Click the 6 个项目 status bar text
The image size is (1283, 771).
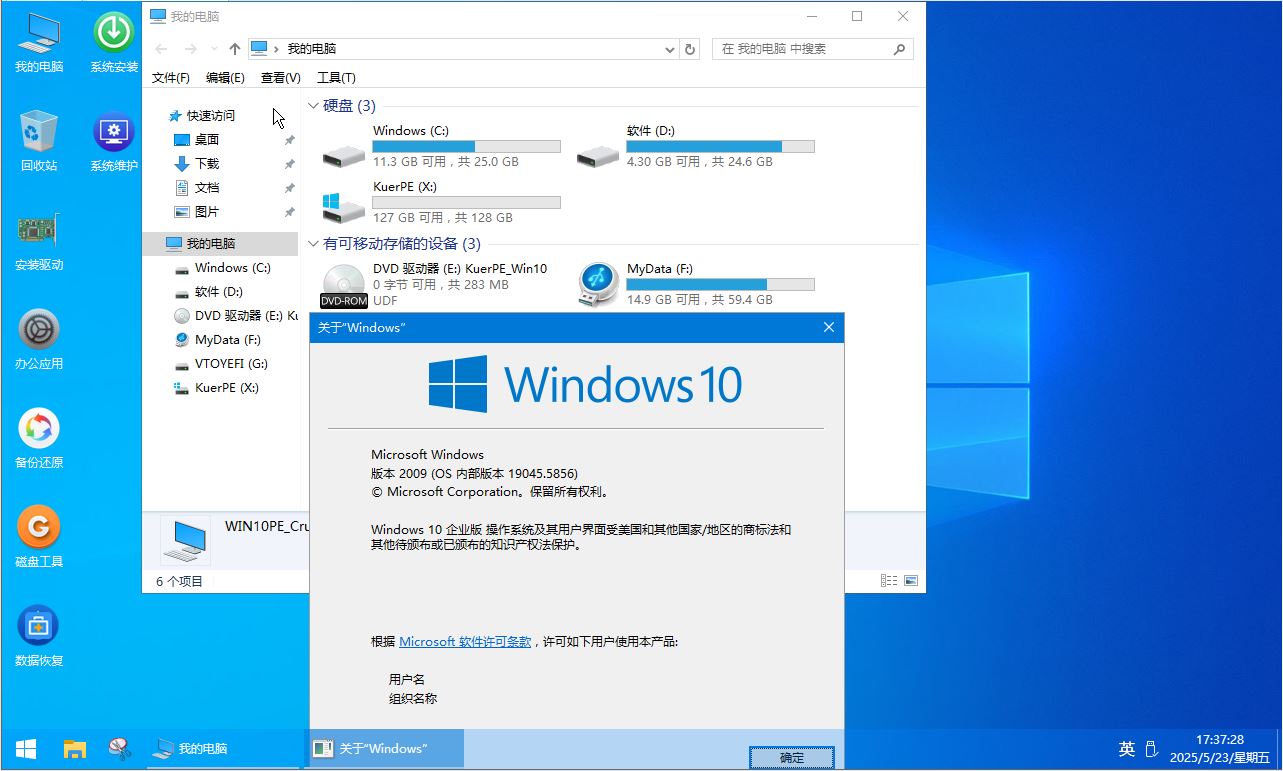click(x=180, y=582)
